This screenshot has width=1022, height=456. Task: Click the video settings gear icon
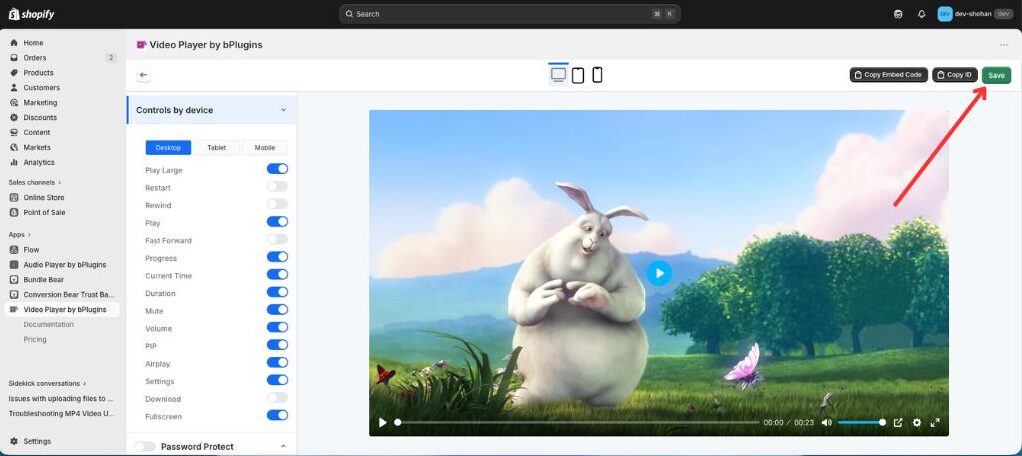(916, 423)
